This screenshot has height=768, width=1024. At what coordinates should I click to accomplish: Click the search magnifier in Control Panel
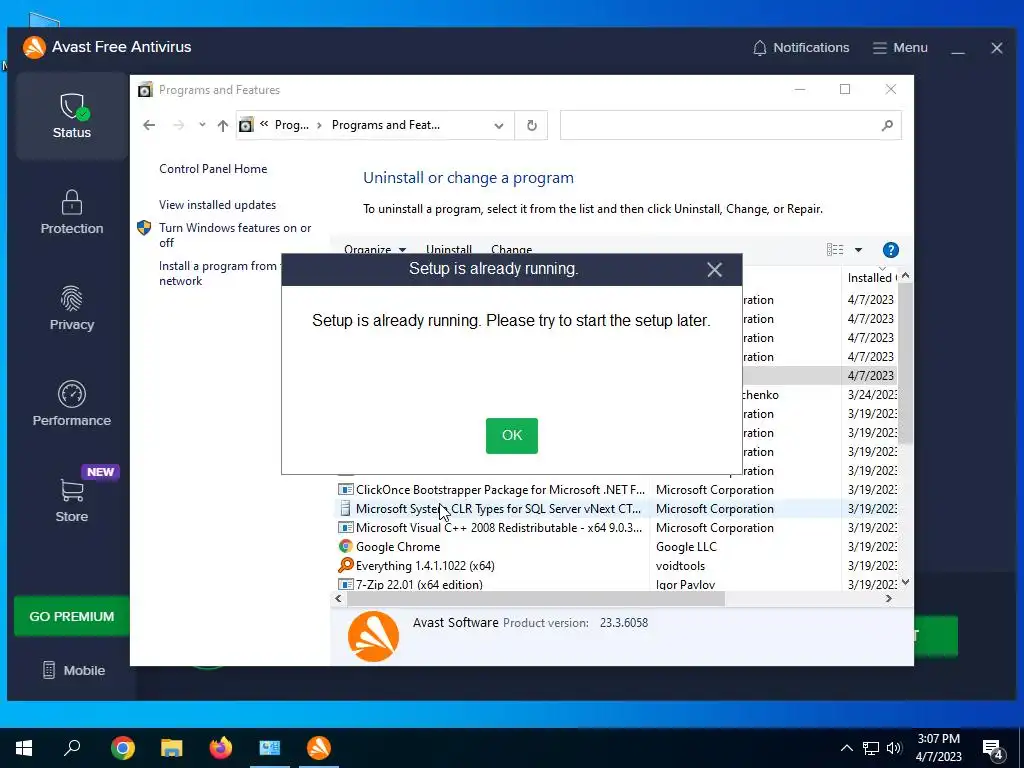pyautogui.click(x=887, y=125)
